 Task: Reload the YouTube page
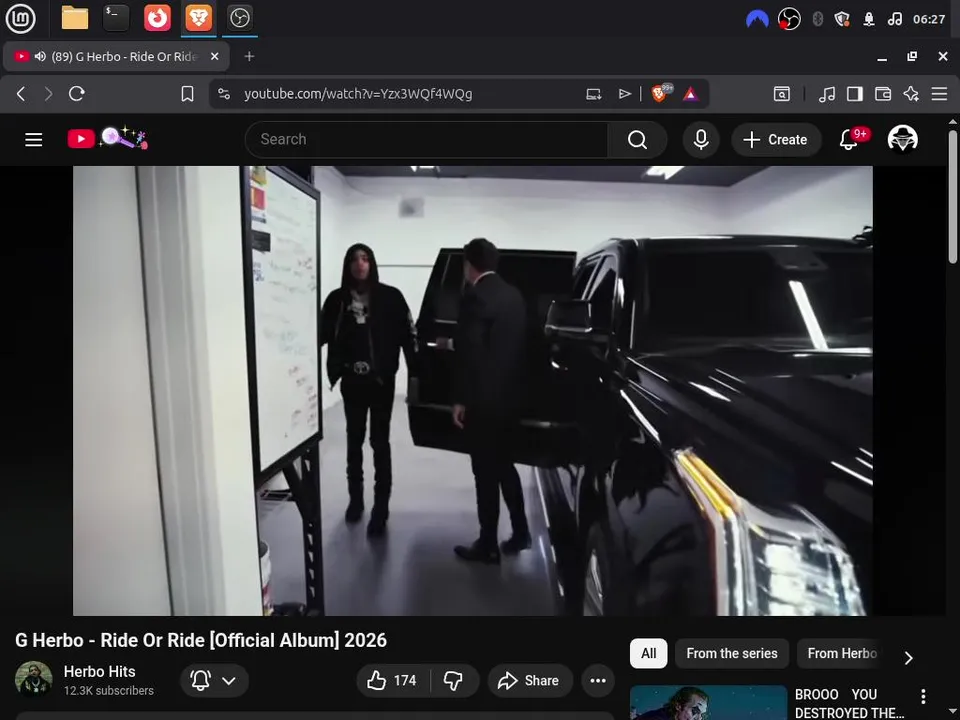point(77,94)
